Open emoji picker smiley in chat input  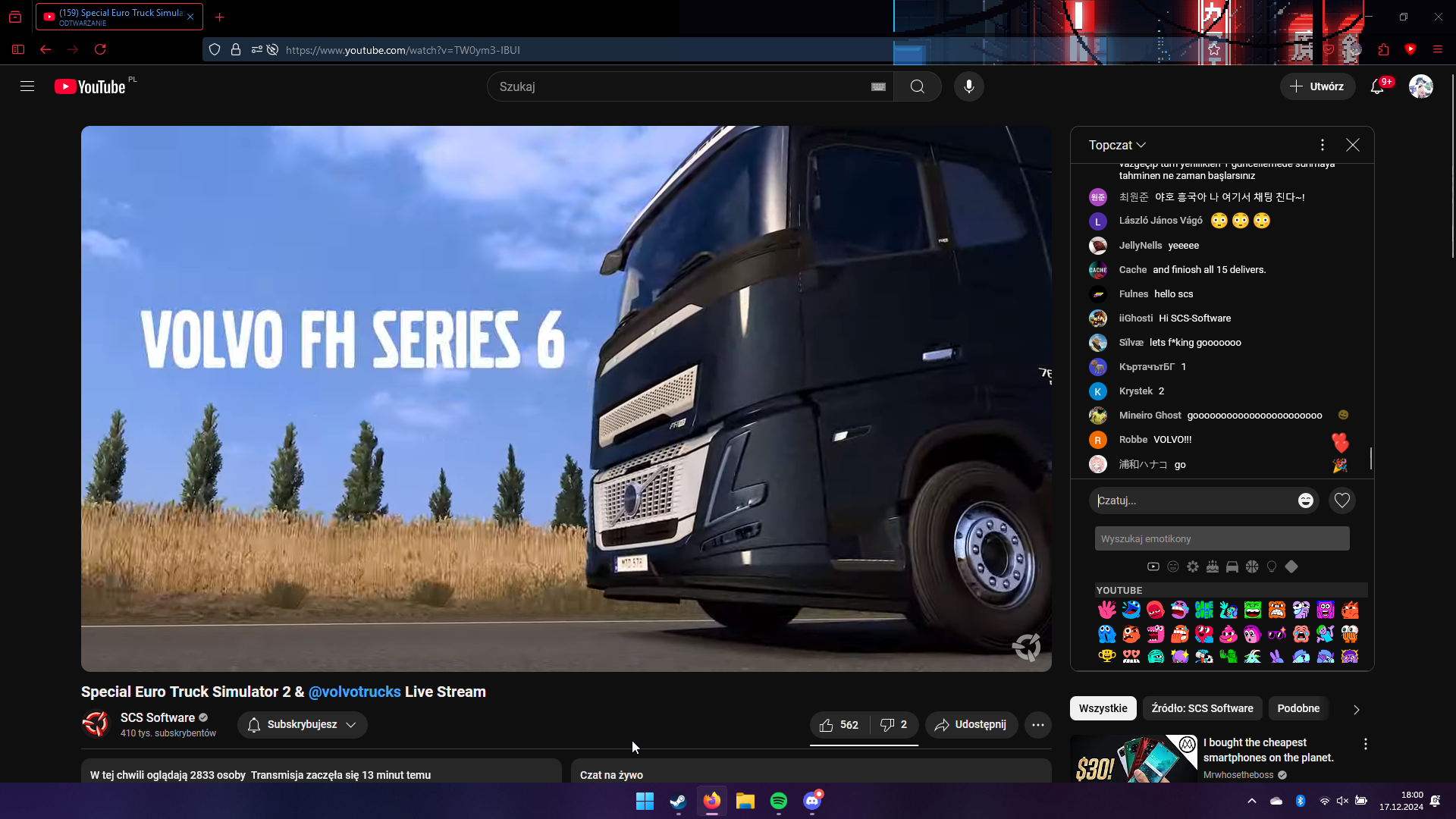click(1306, 500)
